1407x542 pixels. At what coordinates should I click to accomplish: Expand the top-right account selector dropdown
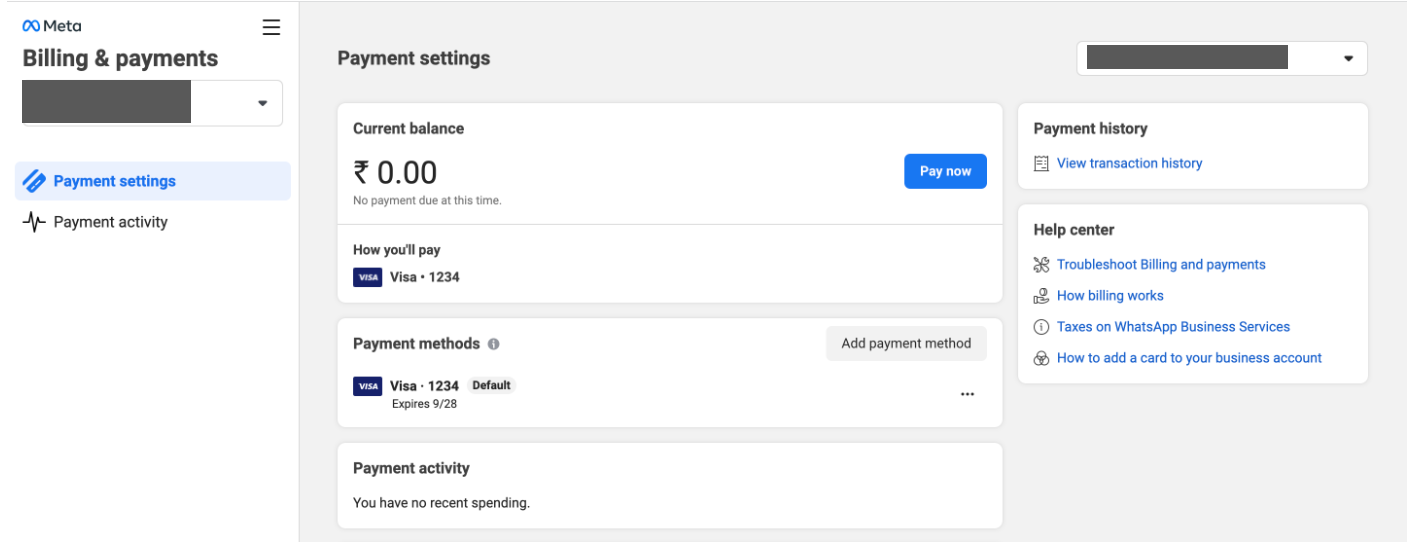[x=1222, y=58]
